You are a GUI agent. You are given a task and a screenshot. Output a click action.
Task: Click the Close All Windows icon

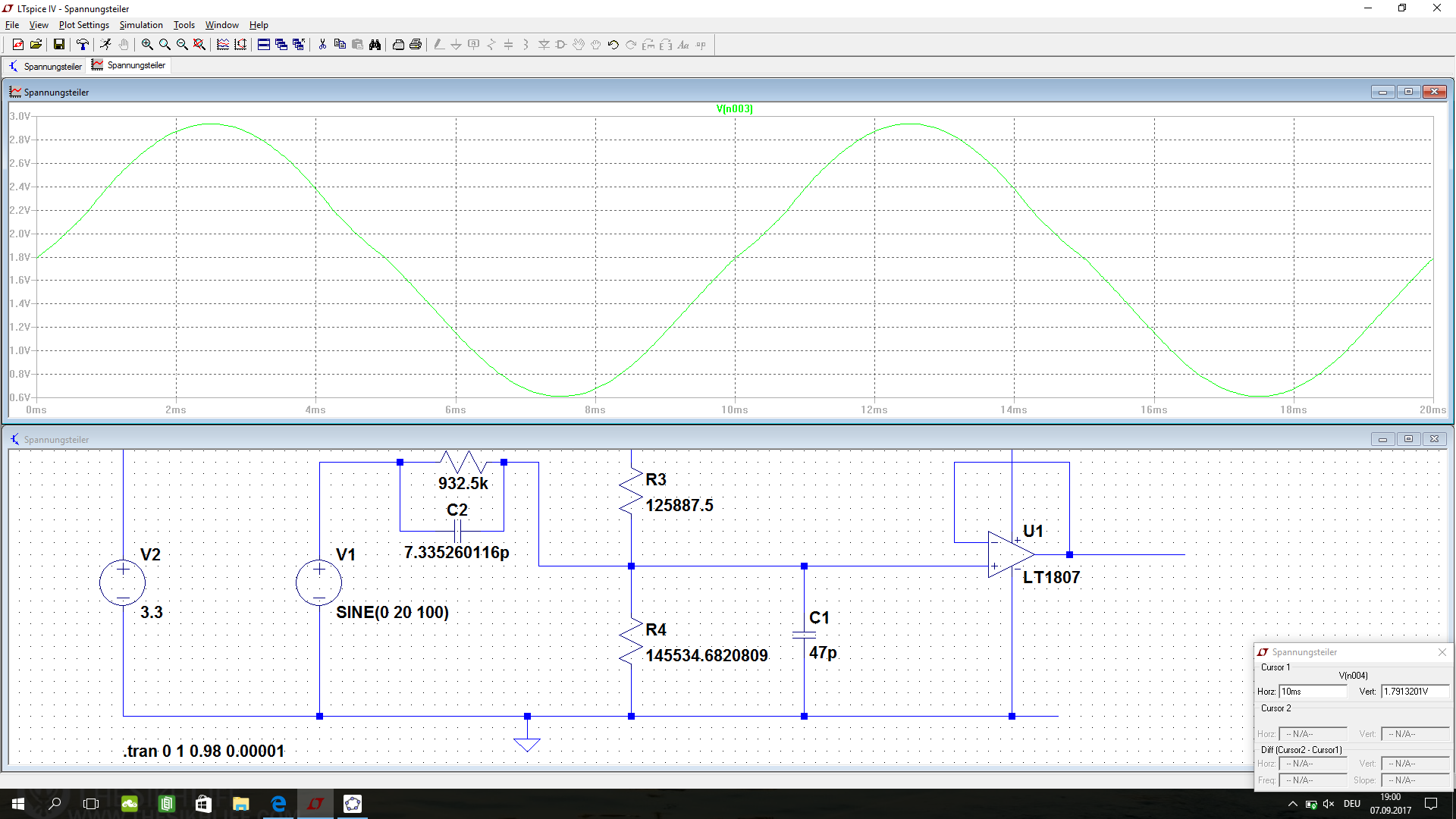tap(299, 45)
